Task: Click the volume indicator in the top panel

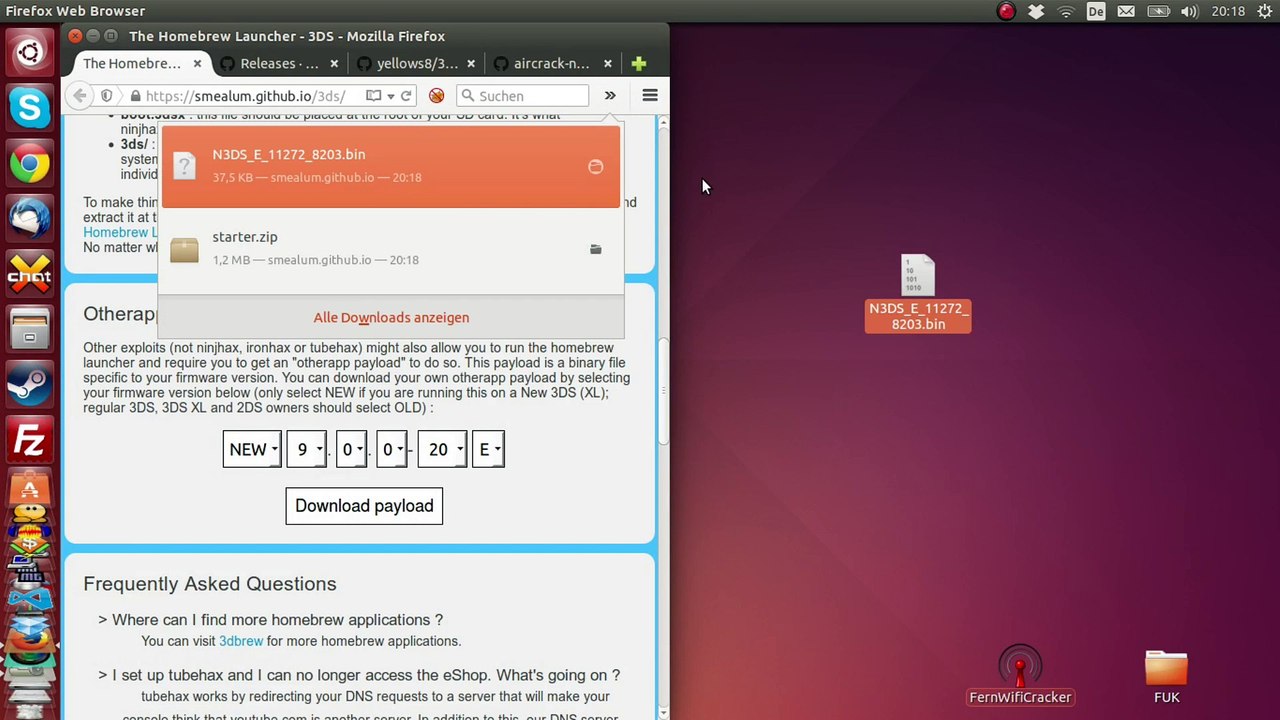Action: pos(1189,11)
